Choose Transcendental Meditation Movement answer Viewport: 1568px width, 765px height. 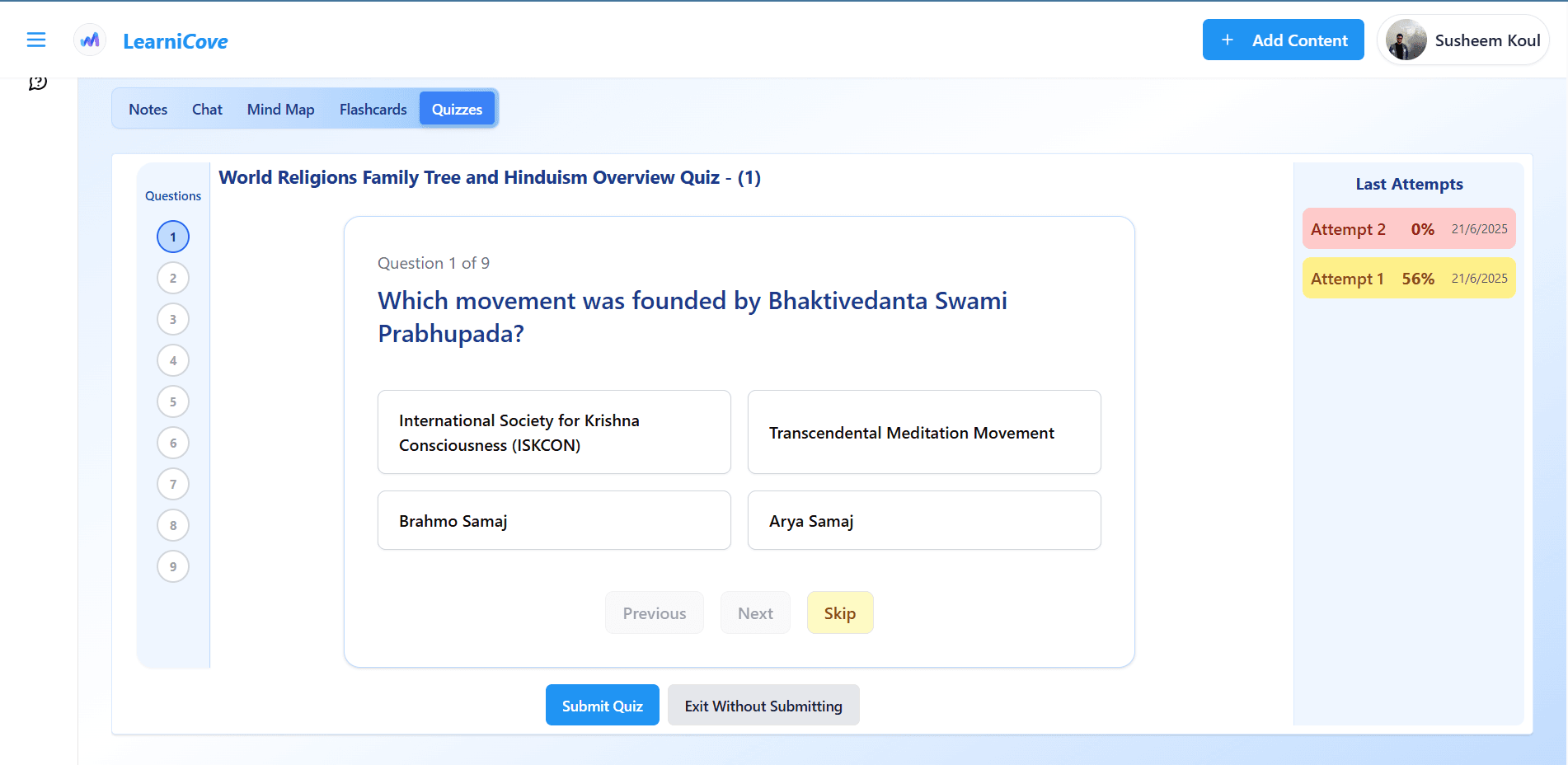point(924,432)
